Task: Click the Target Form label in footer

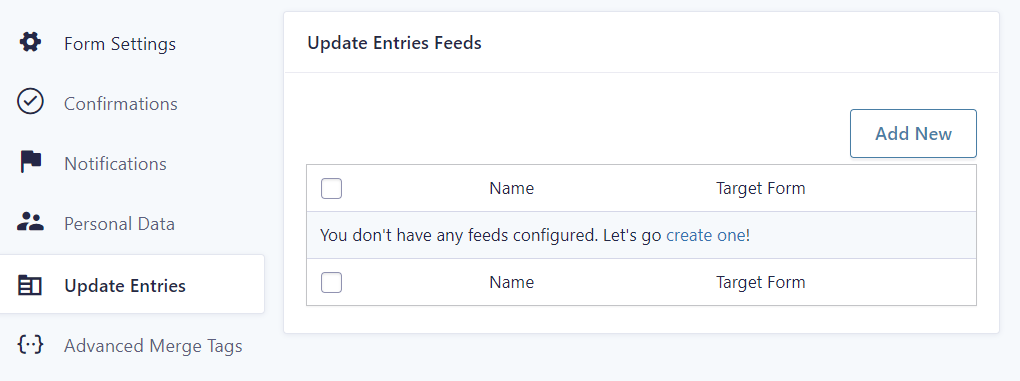Action: pyautogui.click(x=760, y=282)
